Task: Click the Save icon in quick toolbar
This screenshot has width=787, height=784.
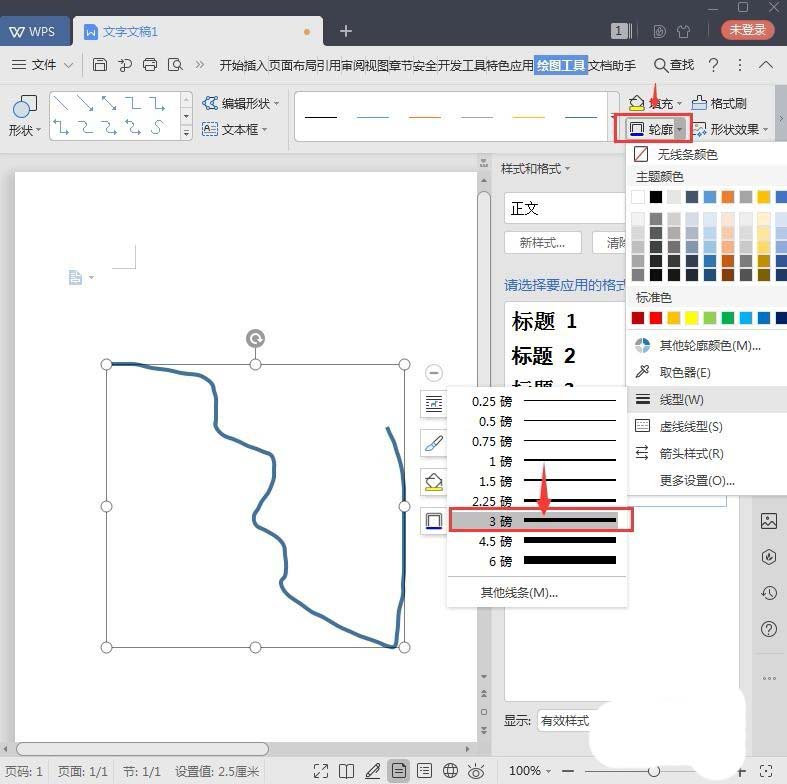Action: pyautogui.click(x=99, y=65)
